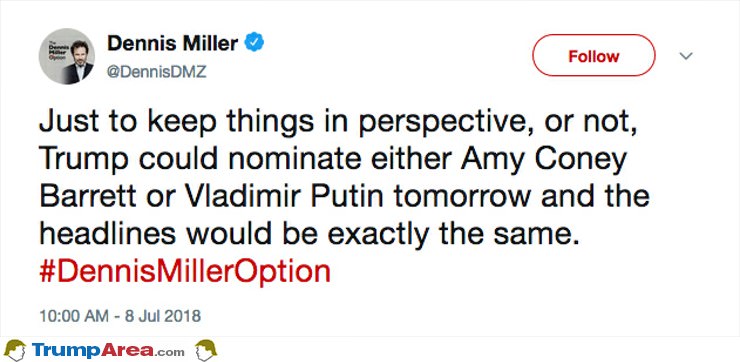Open the @DennisDMZ handle link
This screenshot has height=362, width=740.
tap(157, 72)
